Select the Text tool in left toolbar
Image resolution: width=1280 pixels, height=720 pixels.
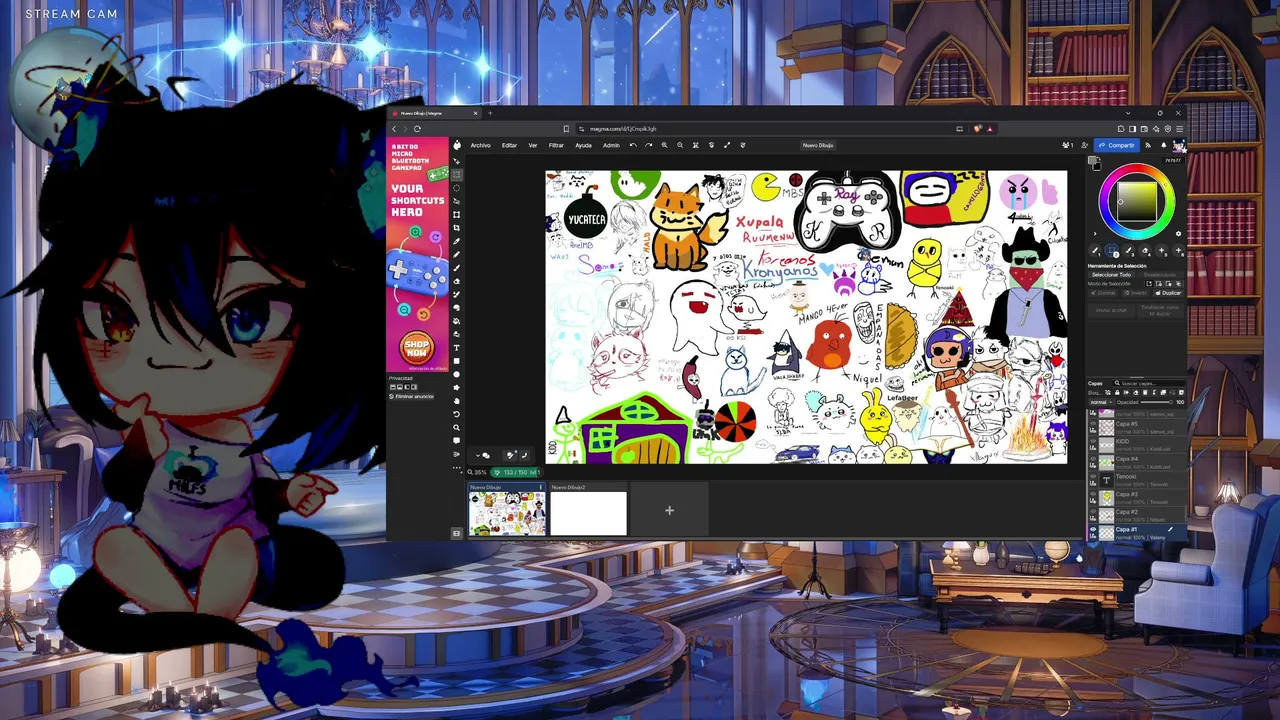(457, 348)
